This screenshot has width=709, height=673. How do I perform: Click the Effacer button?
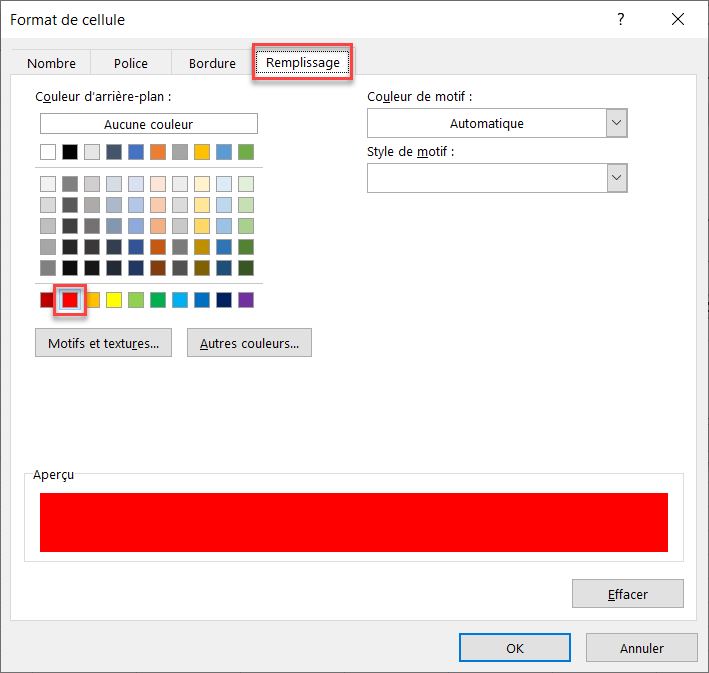(x=628, y=594)
